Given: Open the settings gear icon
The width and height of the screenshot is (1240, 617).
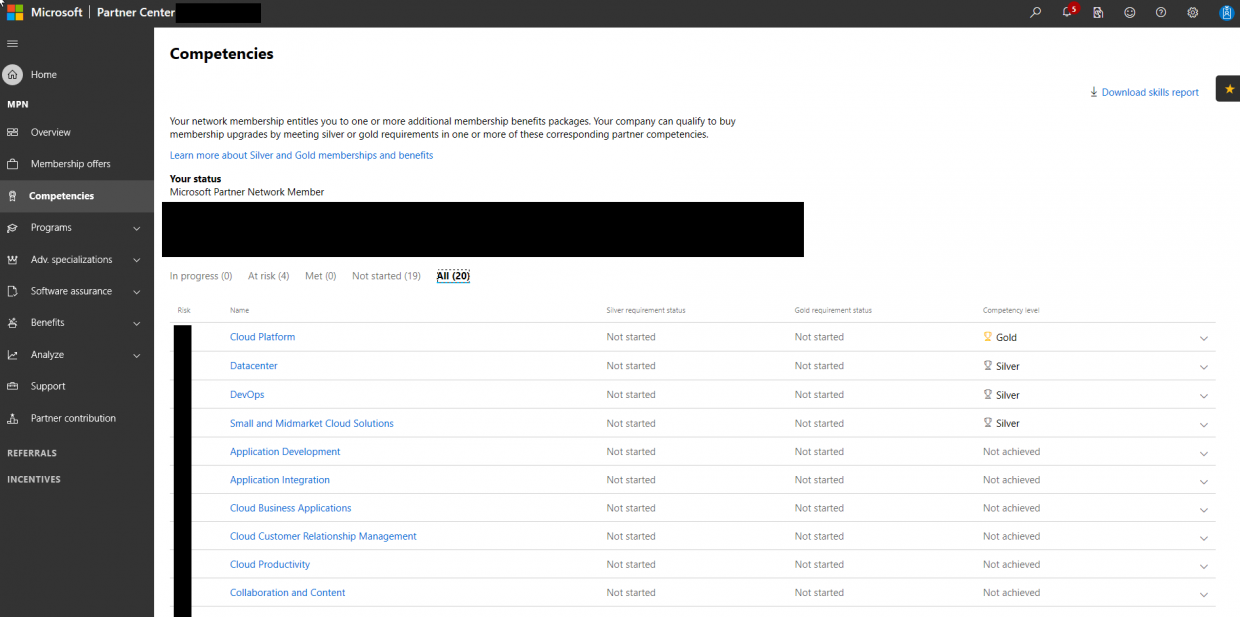Looking at the screenshot, I should (1193, 13).
